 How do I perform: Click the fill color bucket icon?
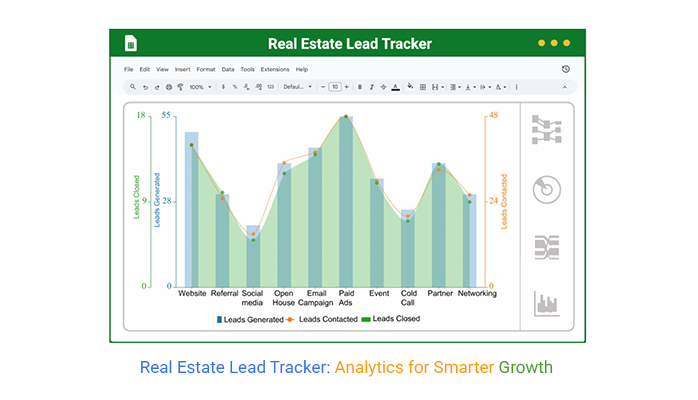(x=410, y=87)
